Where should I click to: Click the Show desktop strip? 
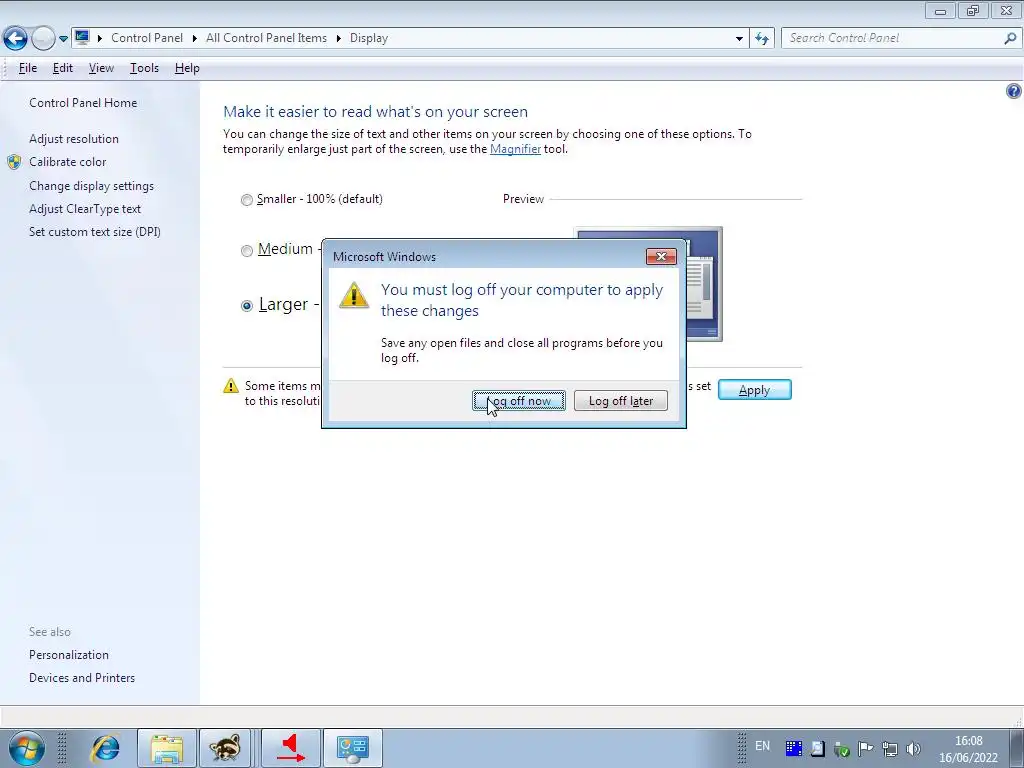1018,748
